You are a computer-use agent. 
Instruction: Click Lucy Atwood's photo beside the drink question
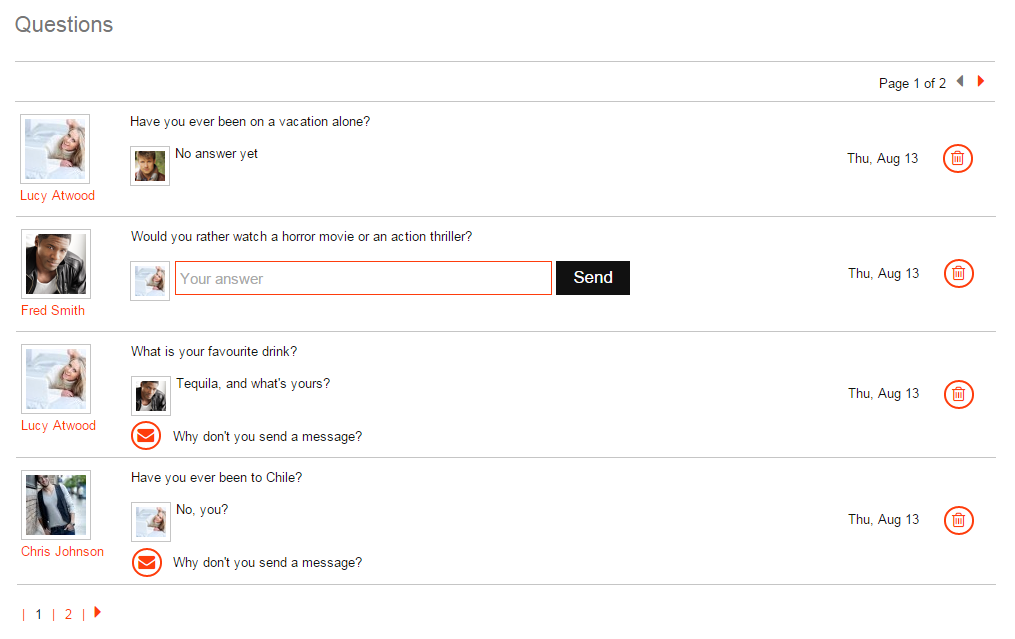pos(56,379)
